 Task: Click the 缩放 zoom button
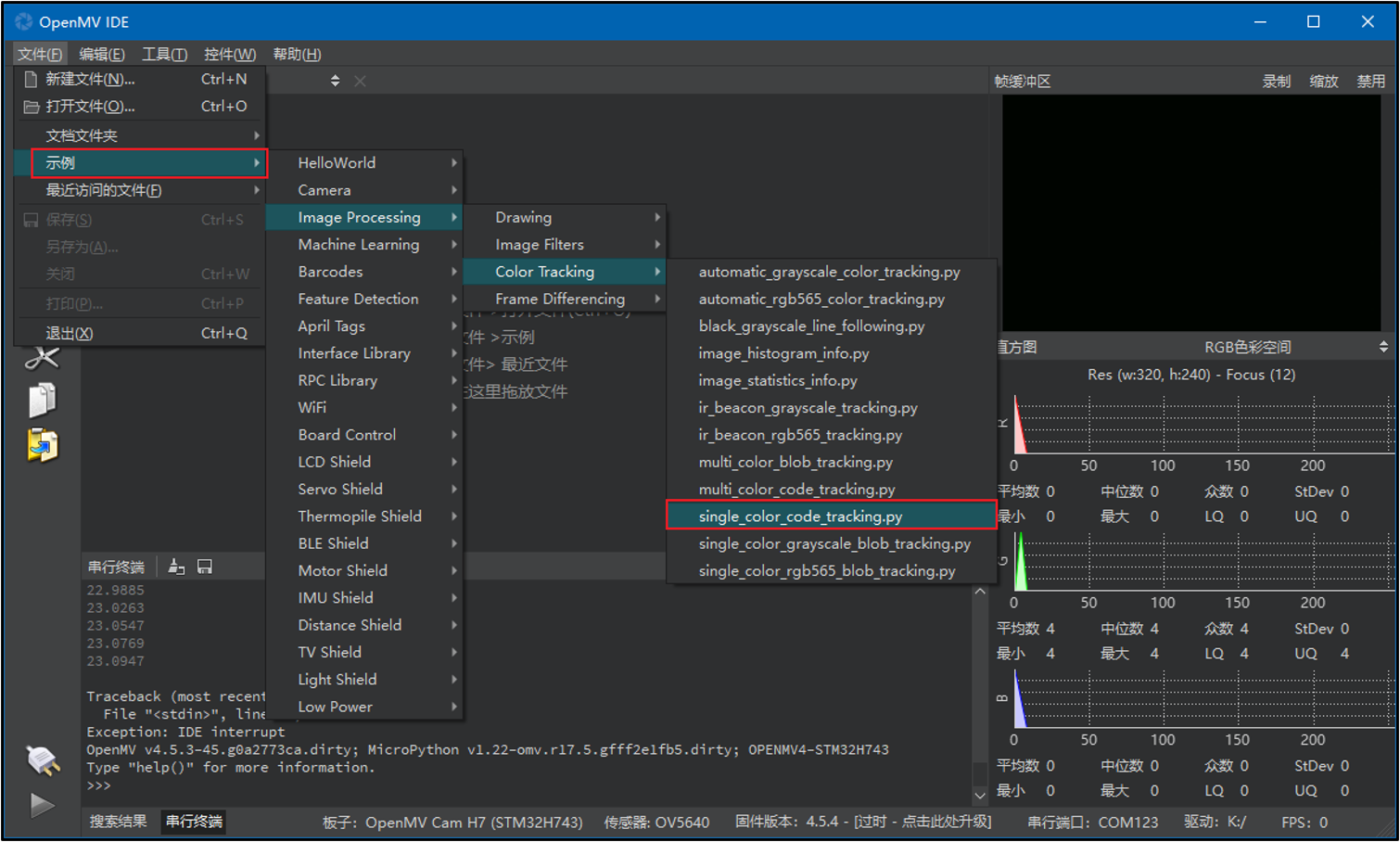(x=1324, y=82)
